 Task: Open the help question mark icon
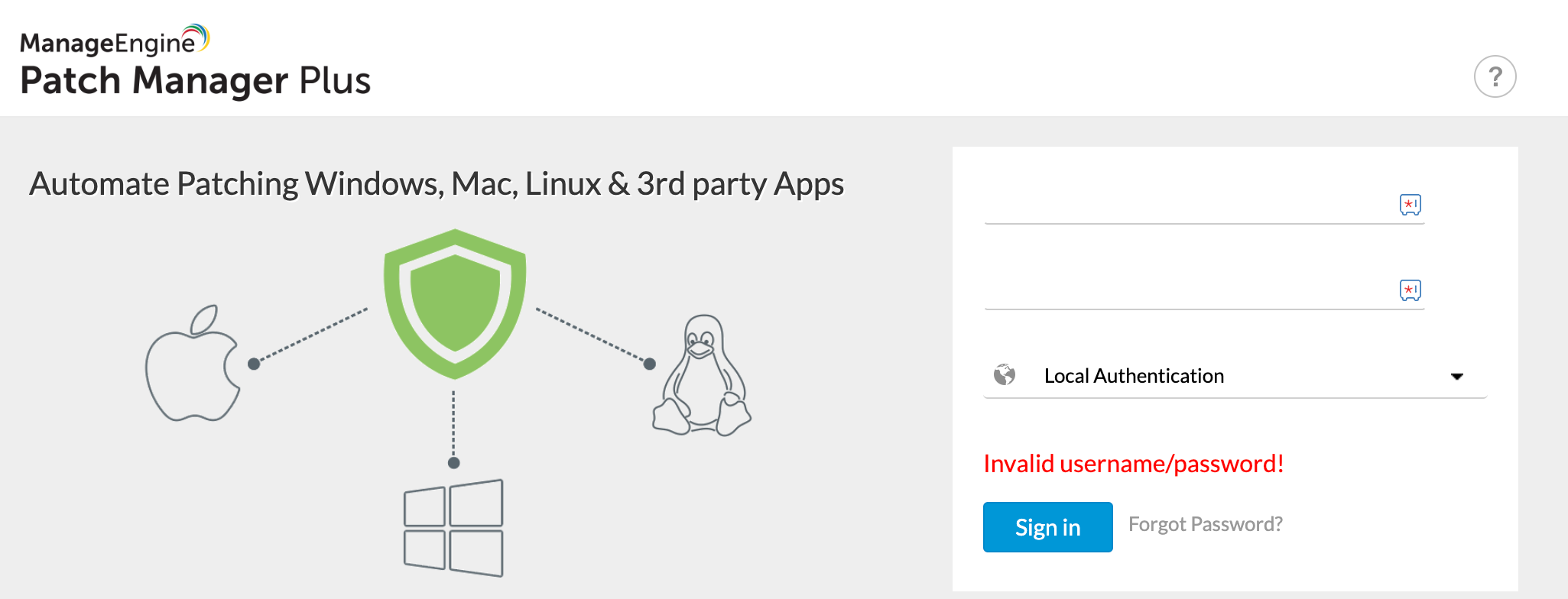[1495, 76]
